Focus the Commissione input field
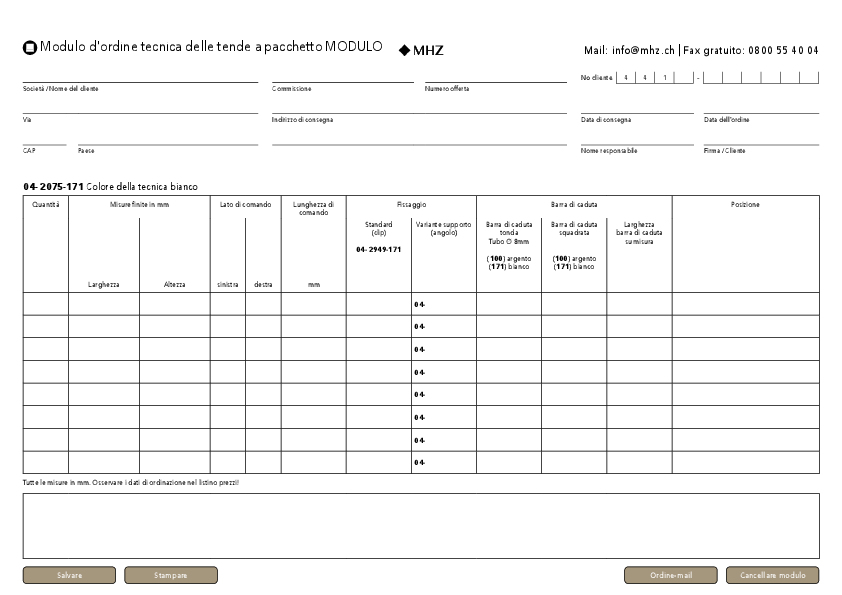Image resolution: width=842 pixels, height=595 pixels. tap(342, 76)
